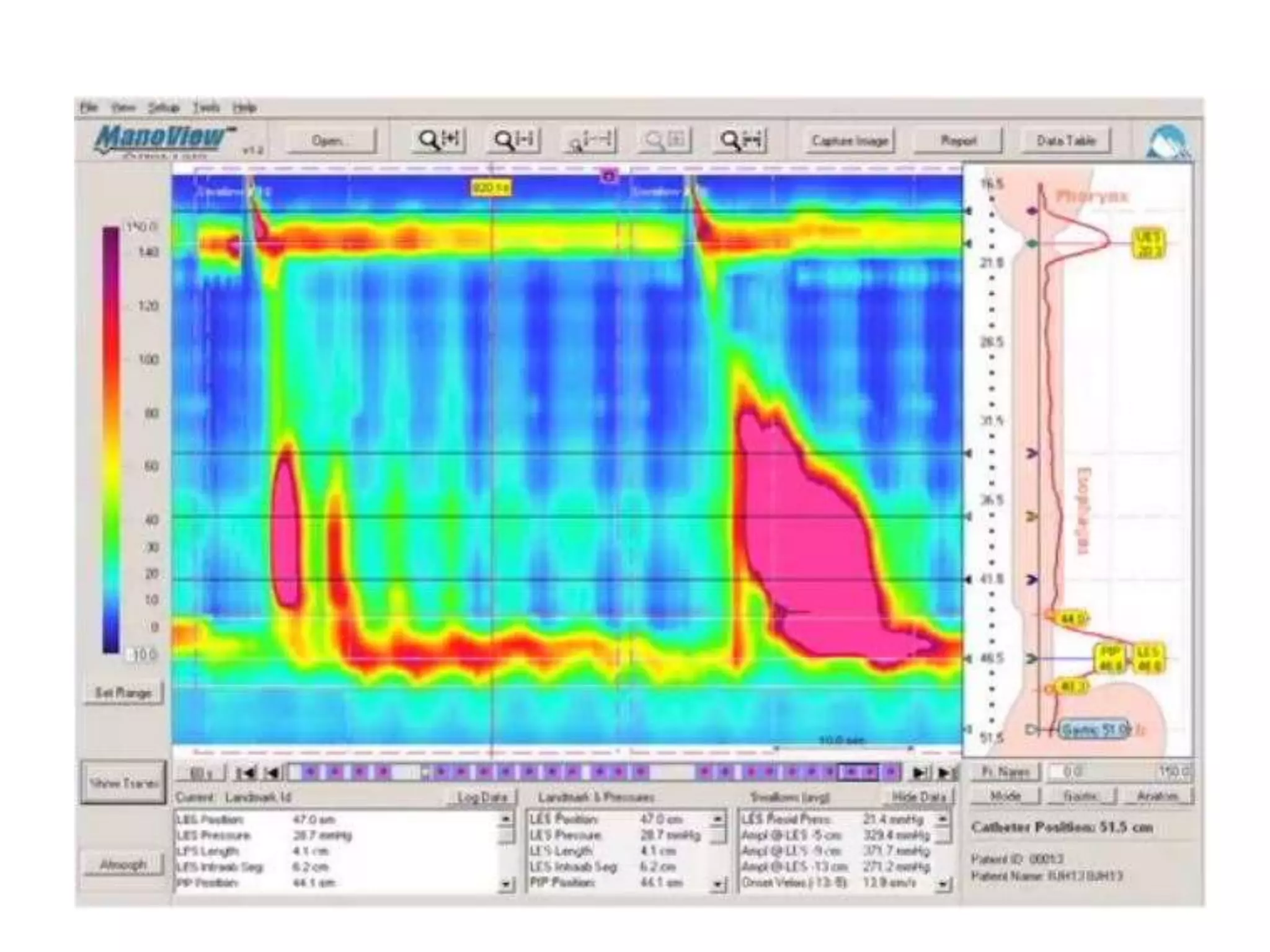Click the zoom to selection magnifier icon

589,141
